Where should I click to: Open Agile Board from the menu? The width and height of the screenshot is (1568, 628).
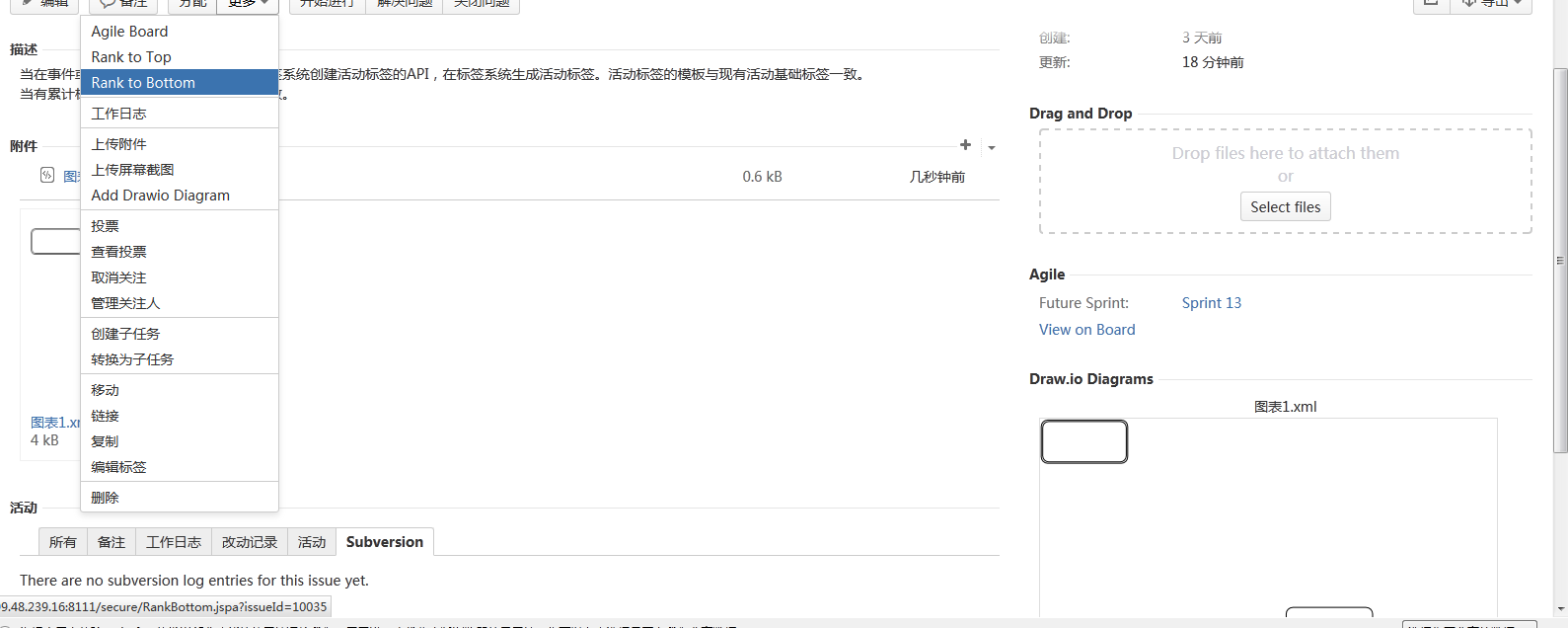pos(129,32)
